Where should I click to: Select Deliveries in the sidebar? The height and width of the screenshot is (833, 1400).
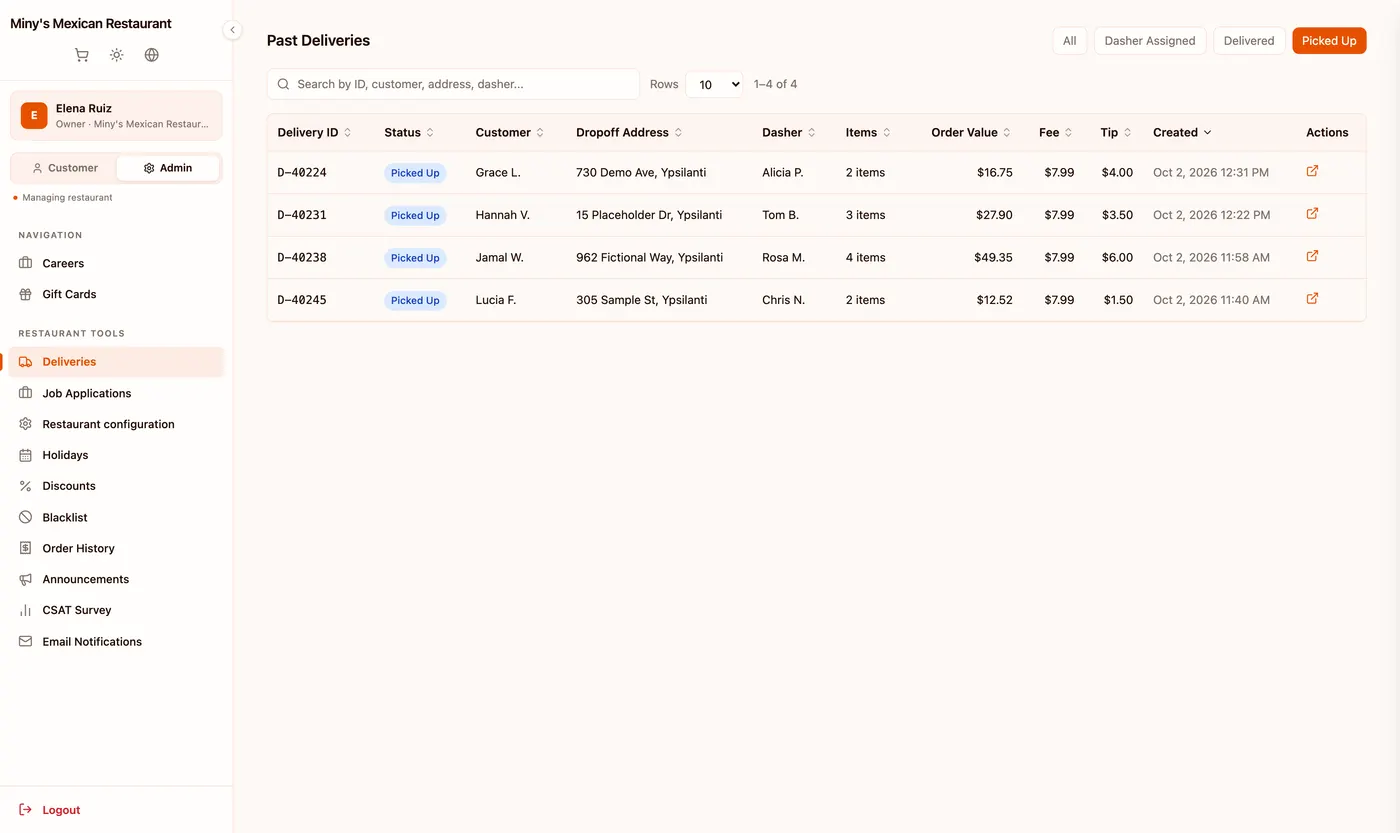click(x=116, y=362)
